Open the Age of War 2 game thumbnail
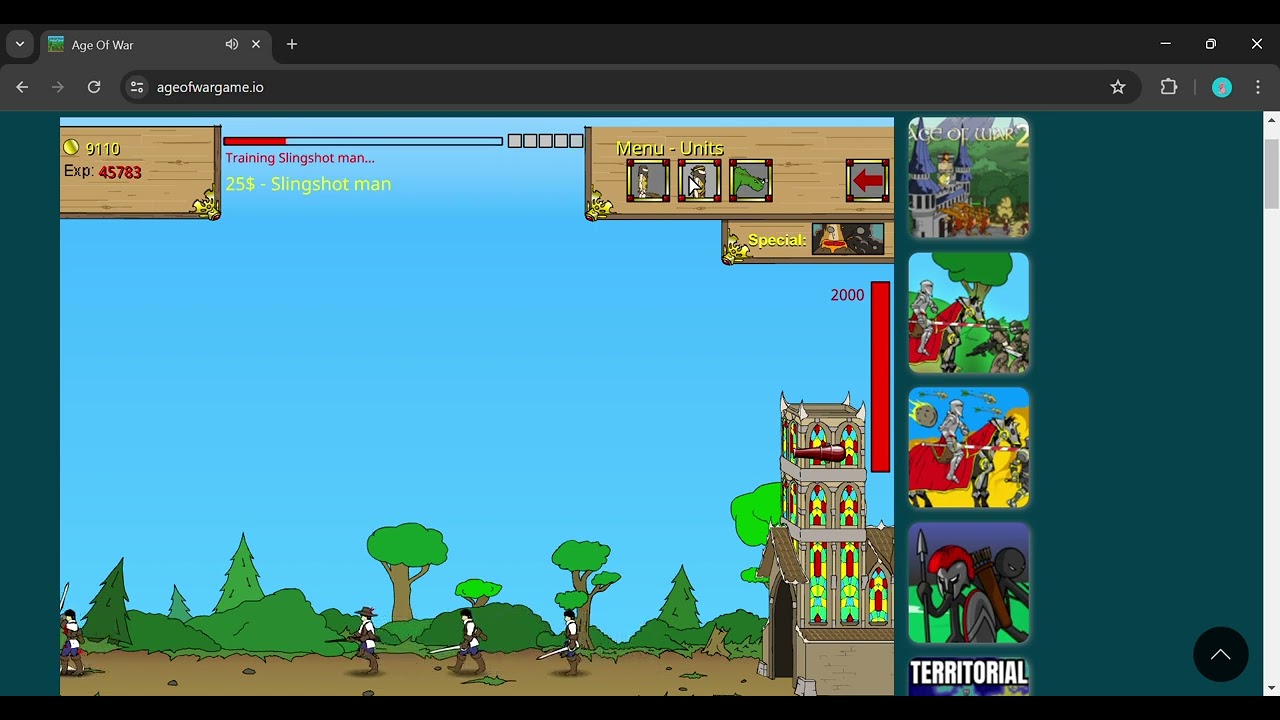 click(x=969, y=177)
